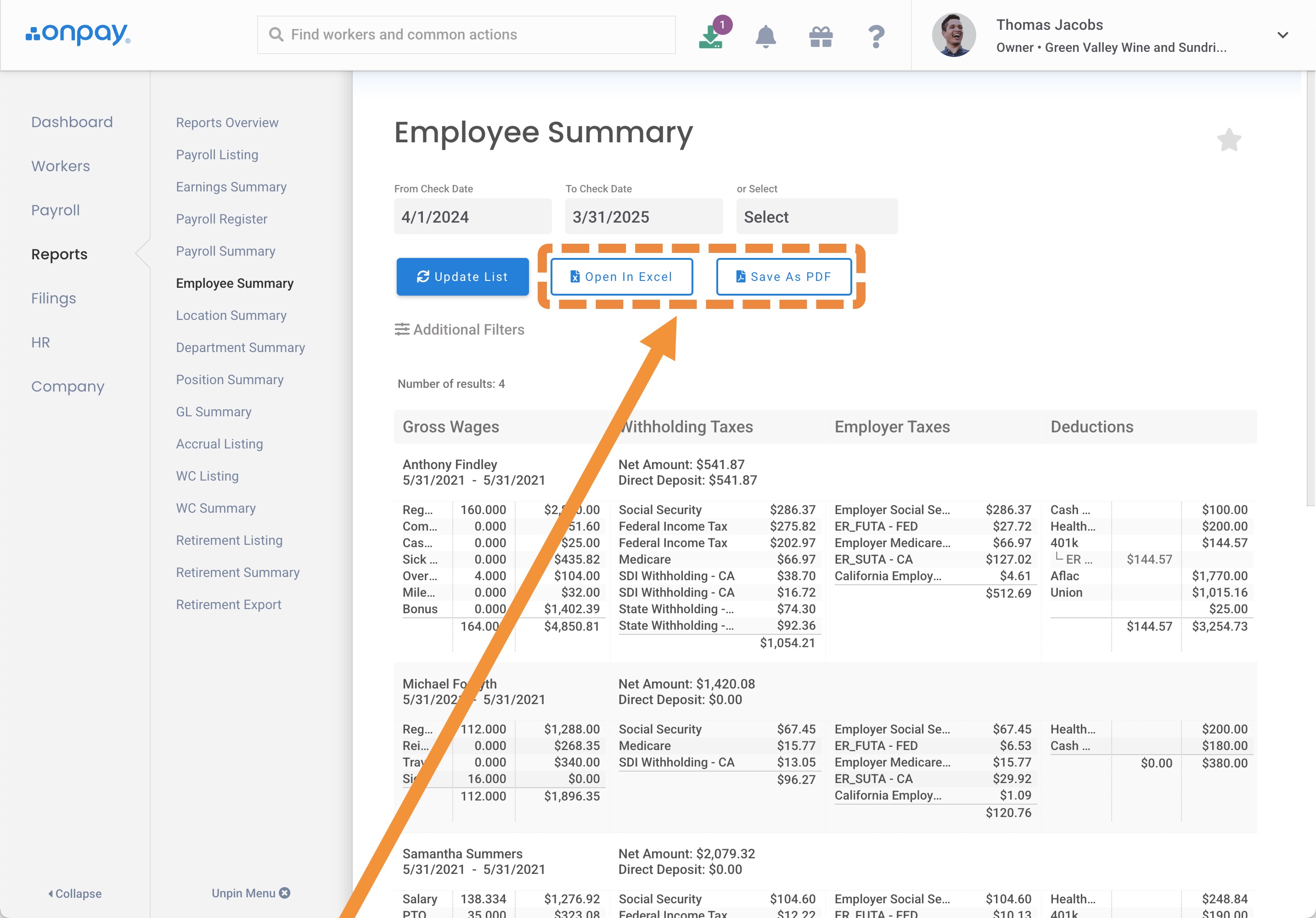Open Department Summary report
The height and width of the screenshot is (918, 1316).
pyautogui.click(x=240, y=347)
